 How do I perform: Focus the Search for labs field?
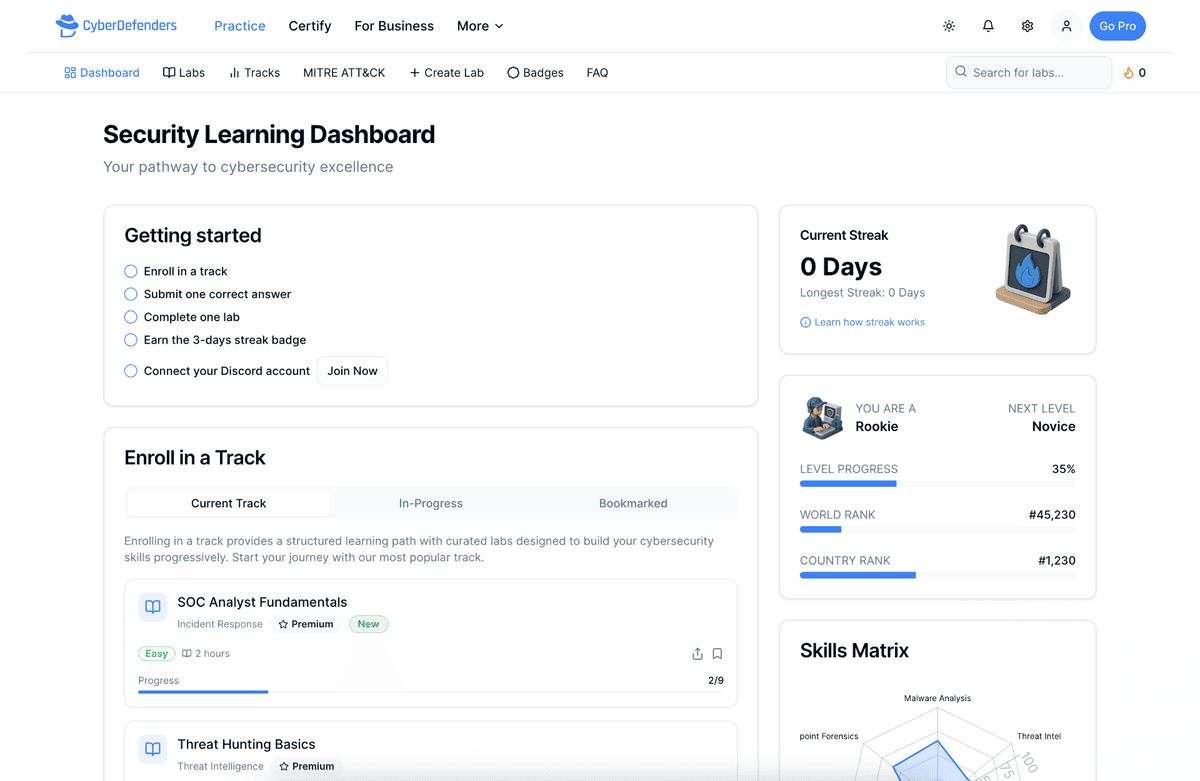pyautogui.click(x=1029, y=73)
